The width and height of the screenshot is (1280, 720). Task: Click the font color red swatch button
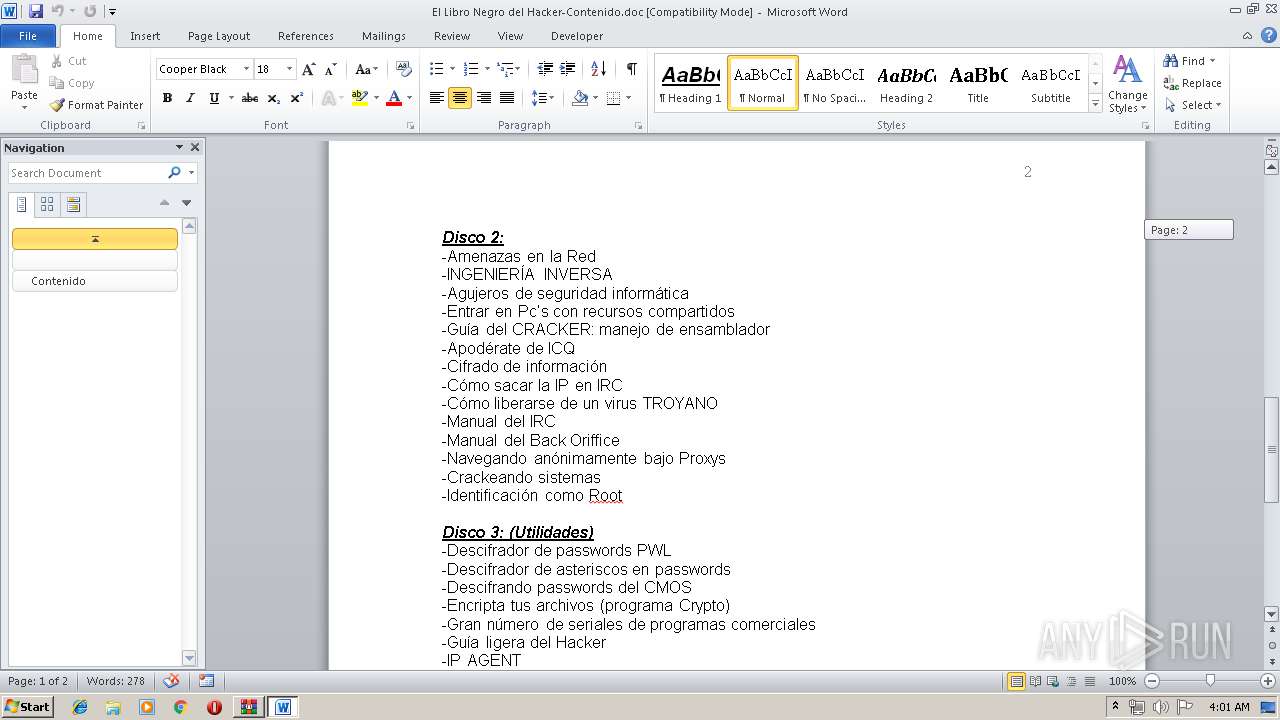point(393,98)
